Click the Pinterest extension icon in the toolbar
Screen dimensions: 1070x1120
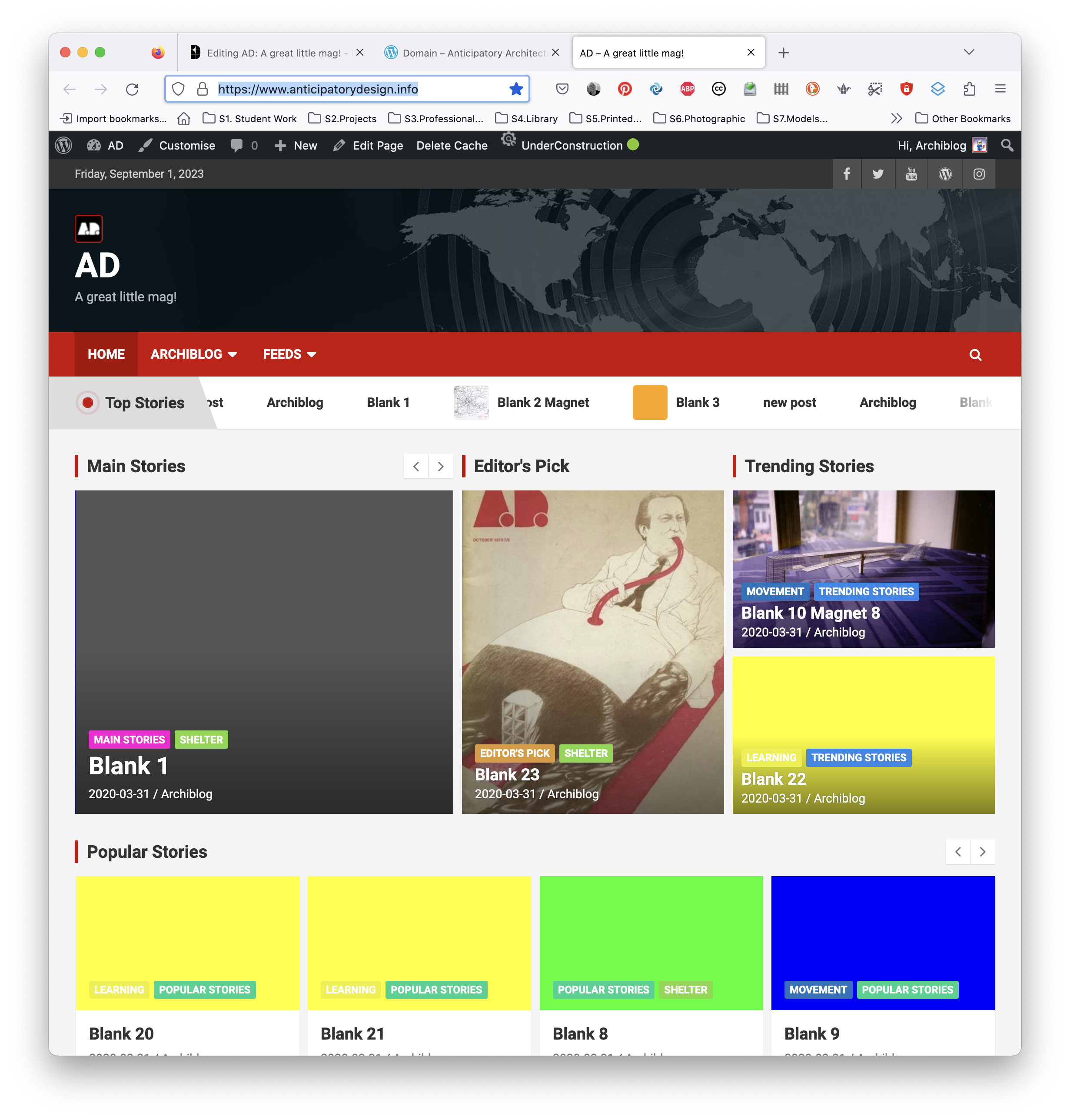coord(625,89)
